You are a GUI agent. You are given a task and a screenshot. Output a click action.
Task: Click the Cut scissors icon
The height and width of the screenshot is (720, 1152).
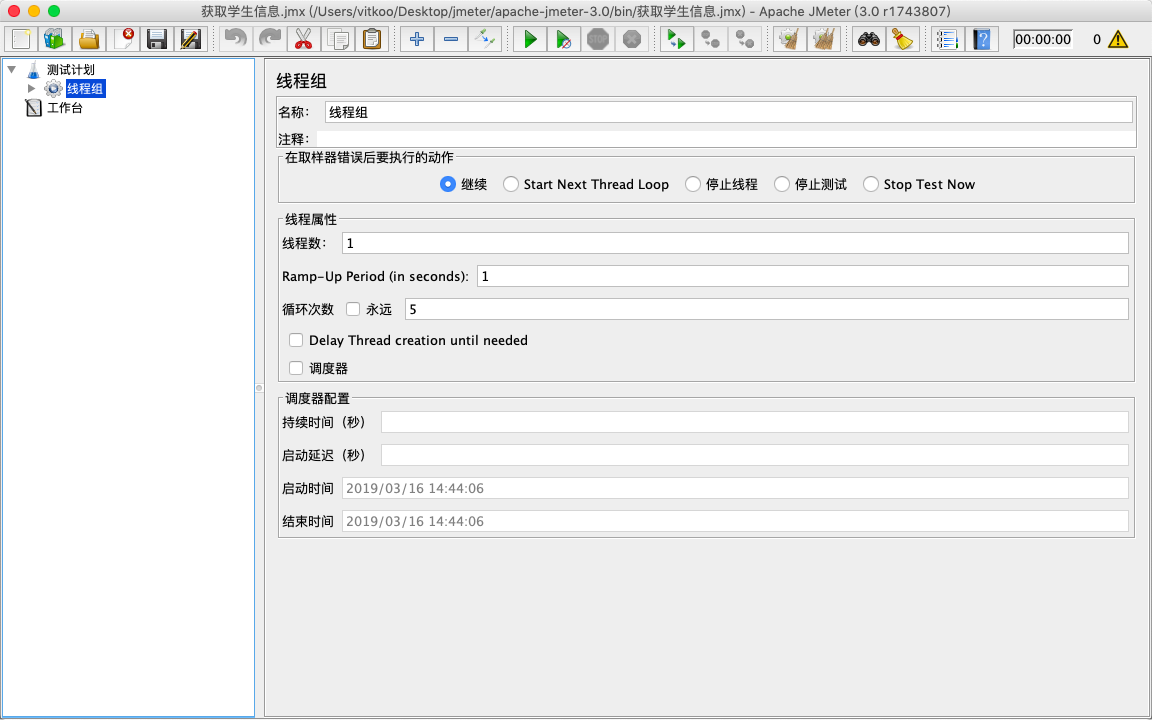click(303, 39)
